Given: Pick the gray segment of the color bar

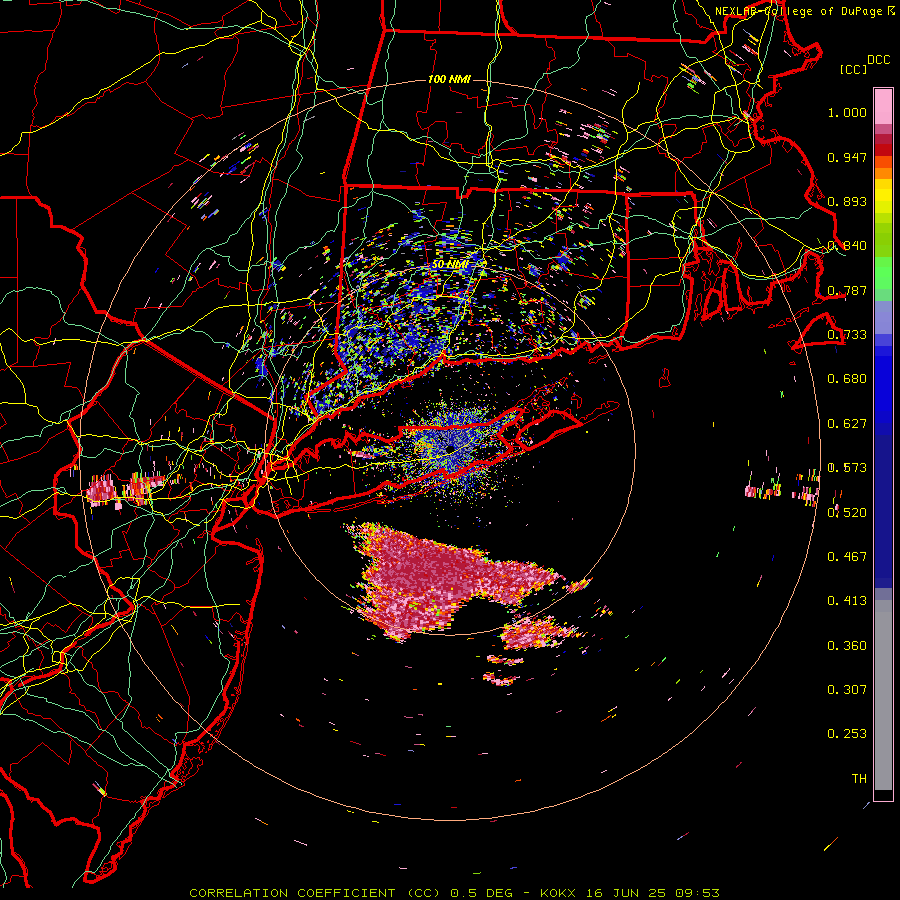Looking at the screenshot, I should pyautogui.click(x=883, y=695).
